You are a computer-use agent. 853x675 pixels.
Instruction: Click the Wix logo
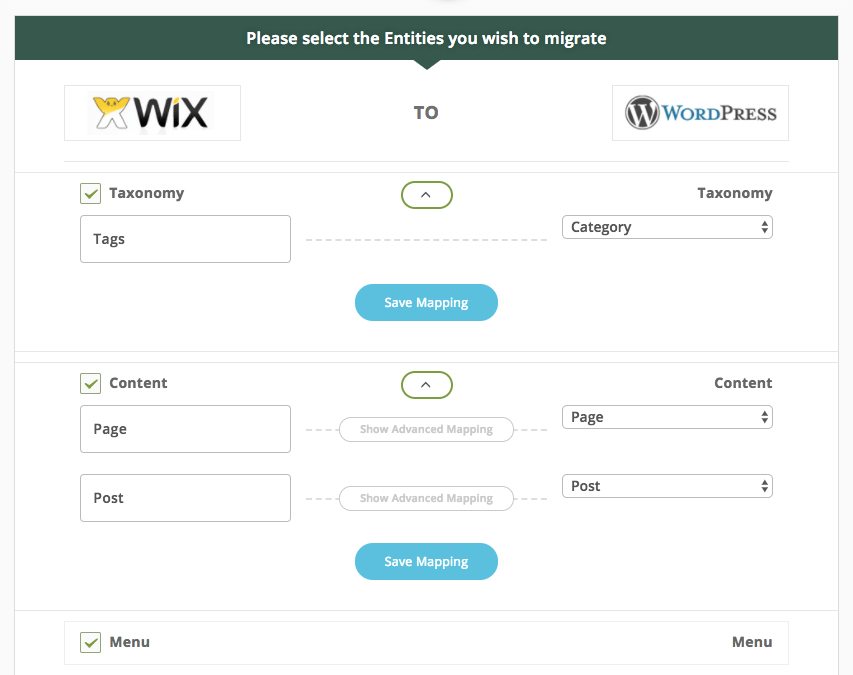(151, 113)
